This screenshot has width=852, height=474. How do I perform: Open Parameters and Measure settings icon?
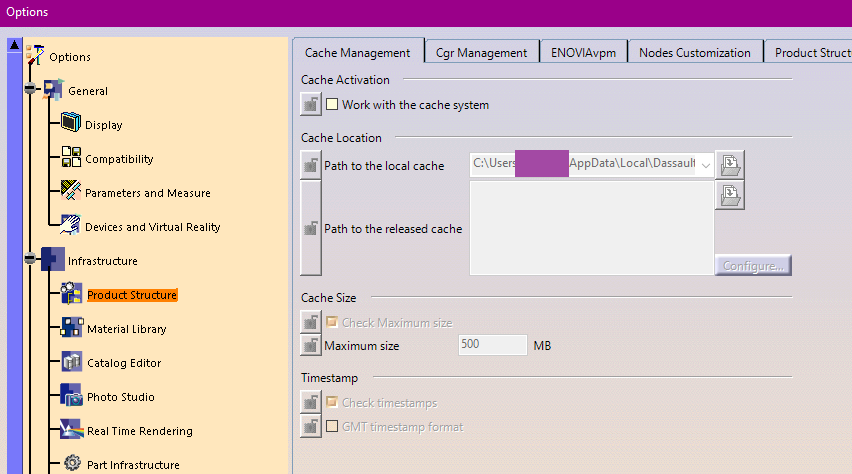(71, 192)
